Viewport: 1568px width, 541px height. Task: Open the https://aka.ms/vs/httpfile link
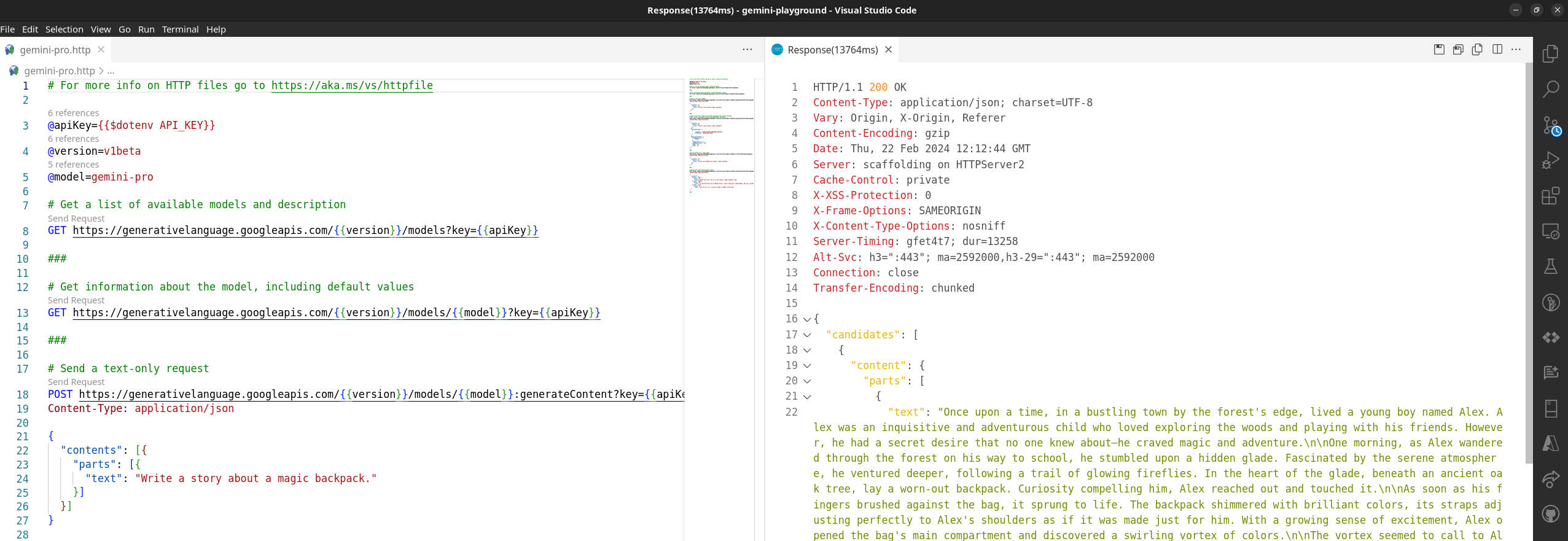352,85
